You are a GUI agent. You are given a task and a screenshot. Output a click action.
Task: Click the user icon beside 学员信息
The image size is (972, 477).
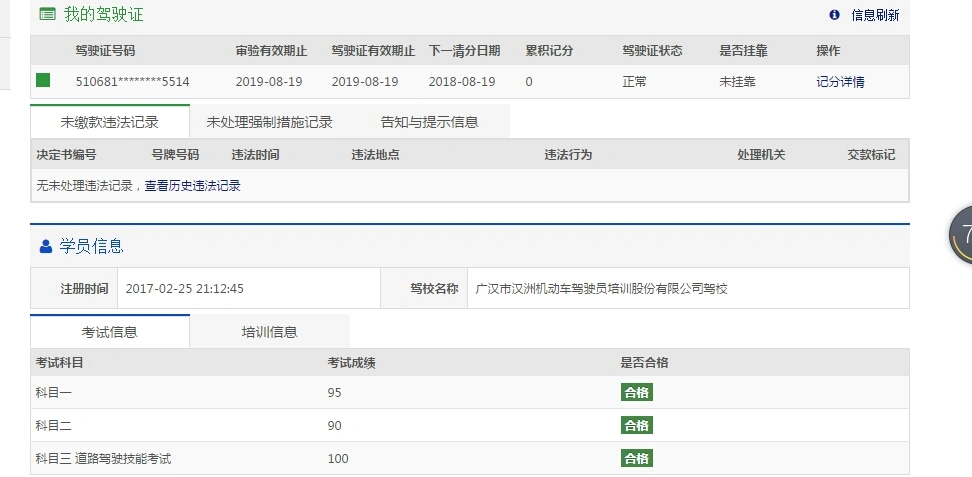coord(45,246)
